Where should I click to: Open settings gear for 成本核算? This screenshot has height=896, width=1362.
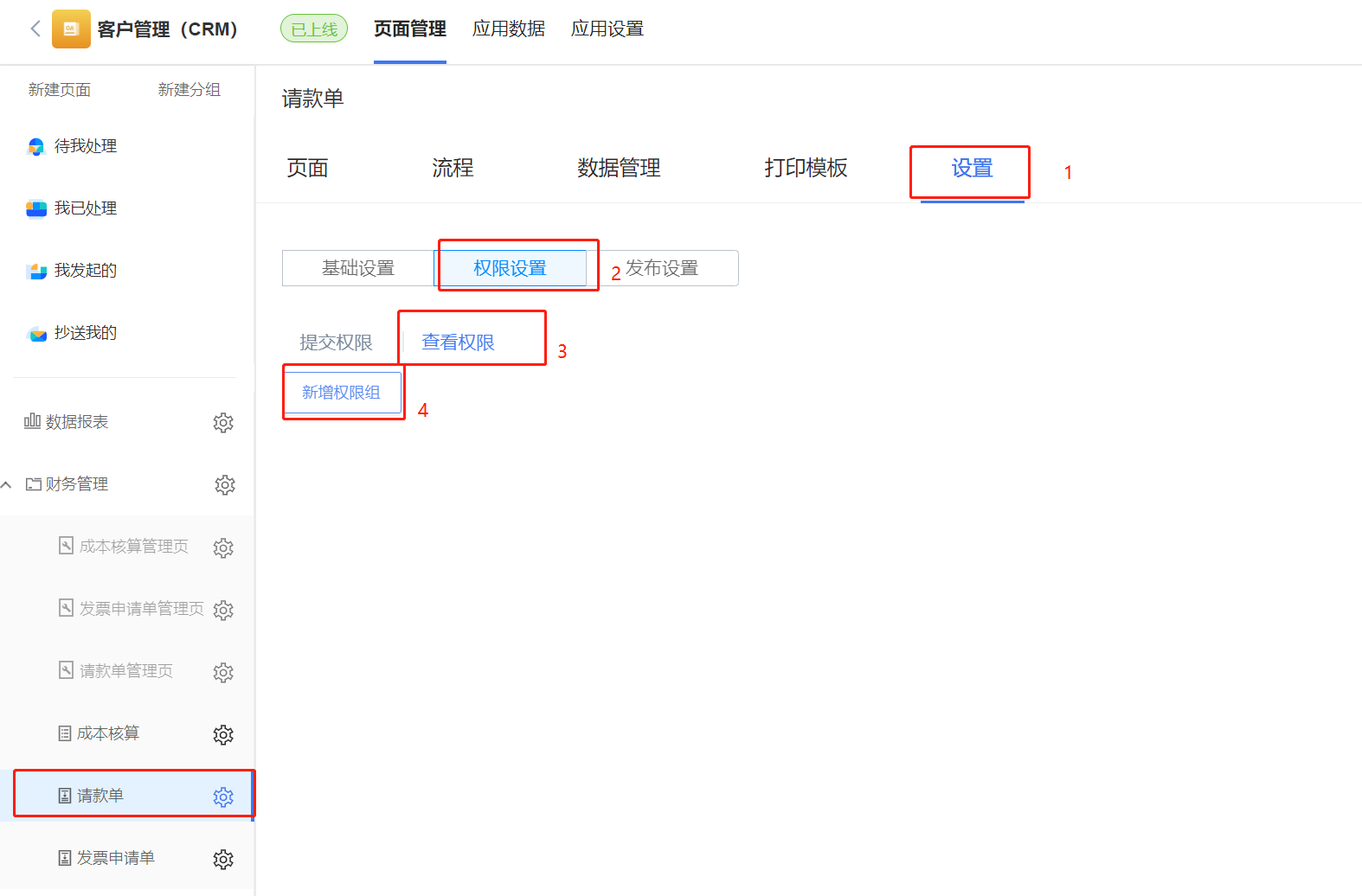tap(223, 734)
